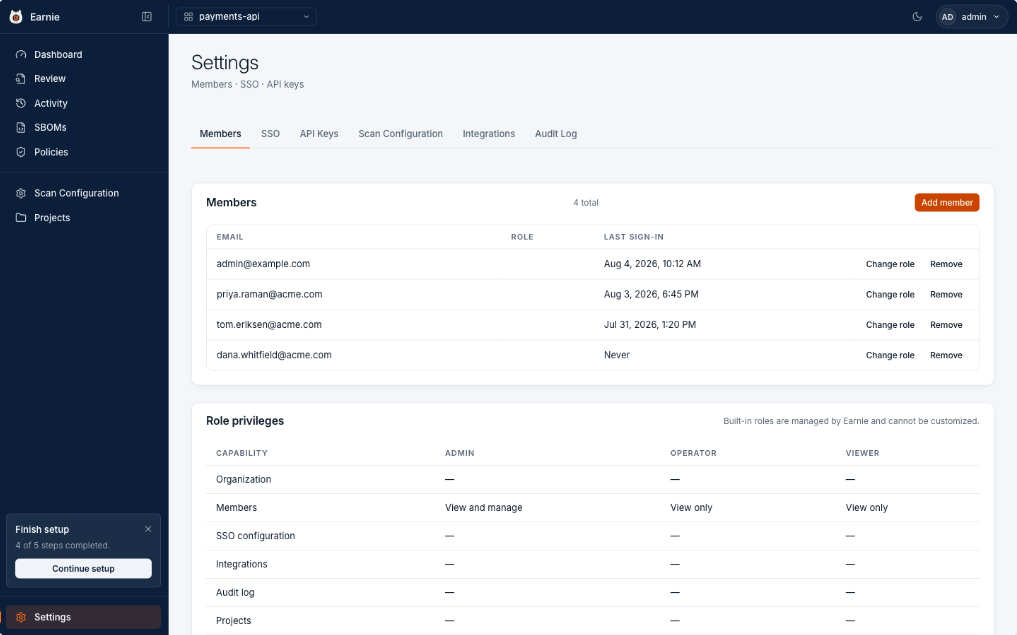Viewport: 1017px width, 635px height.
Task: Click the Settings gear icon at sidebar bottom
Action: [21, 617]
